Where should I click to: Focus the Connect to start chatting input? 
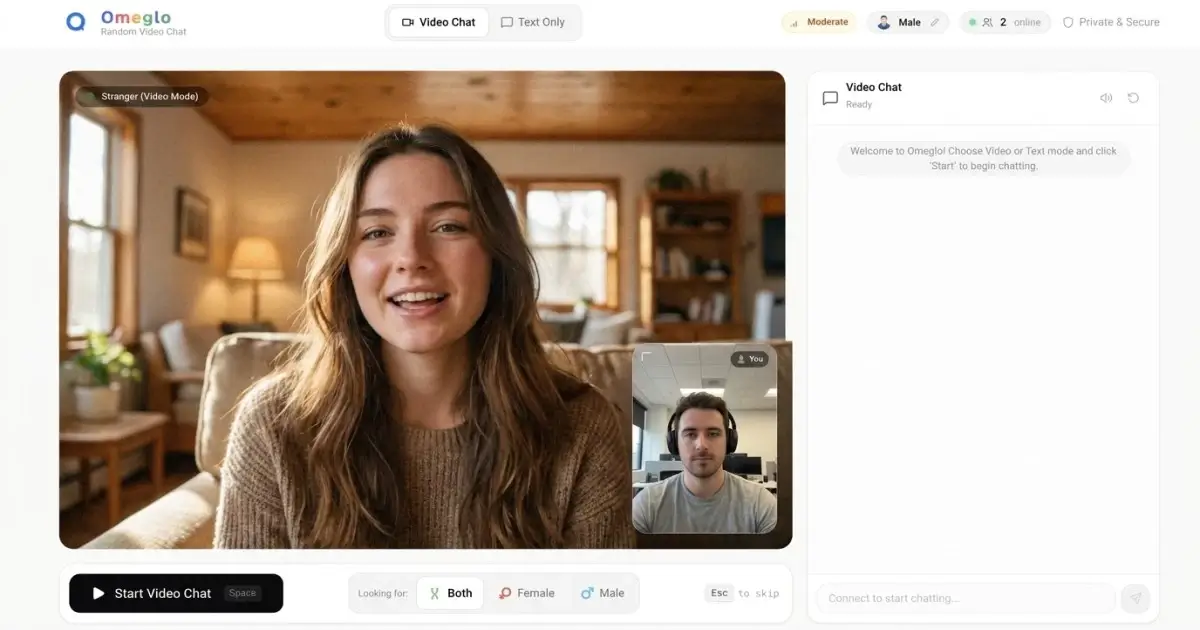tap(966, 598)
